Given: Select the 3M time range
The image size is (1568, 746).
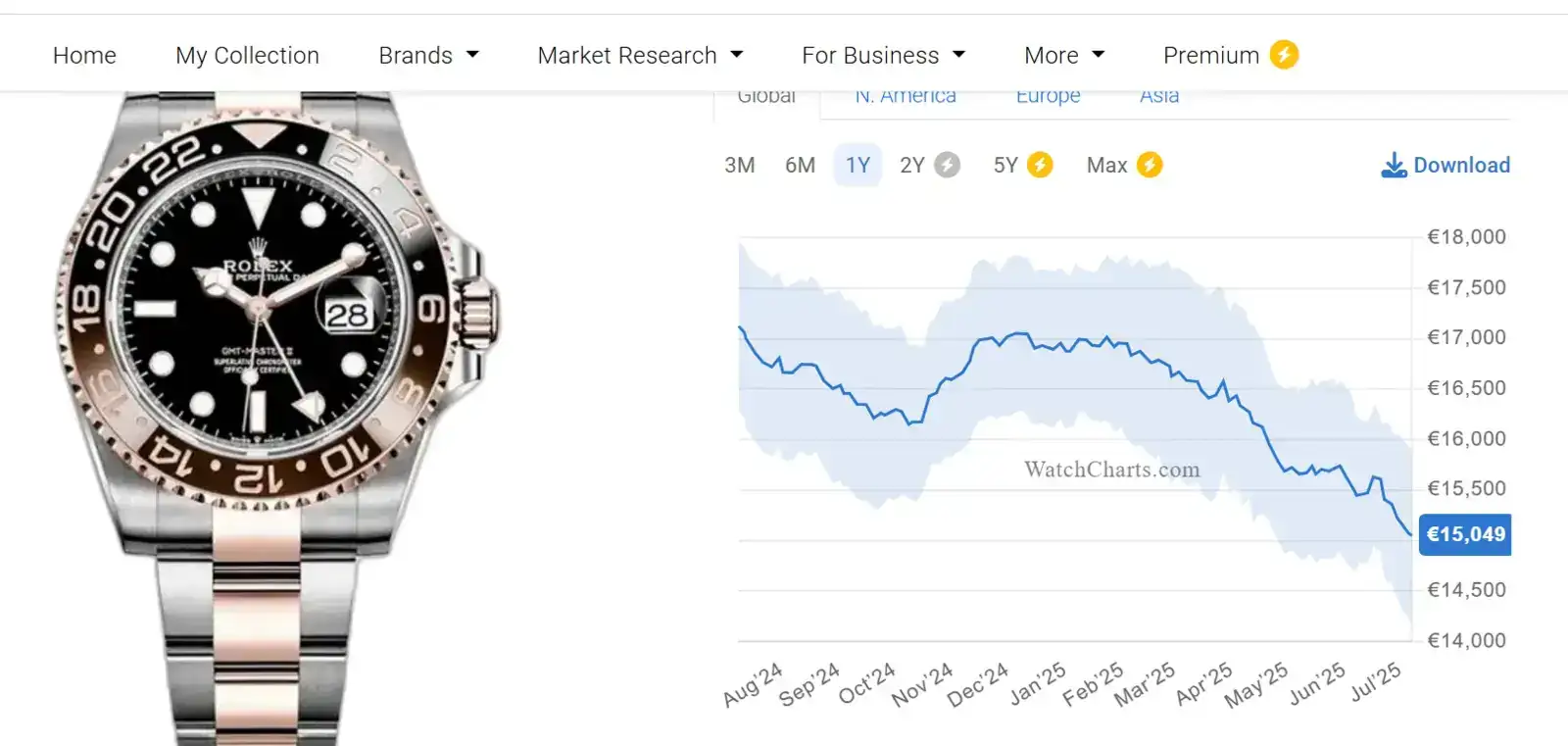Looking at the screenshot, I should (740, 165).
